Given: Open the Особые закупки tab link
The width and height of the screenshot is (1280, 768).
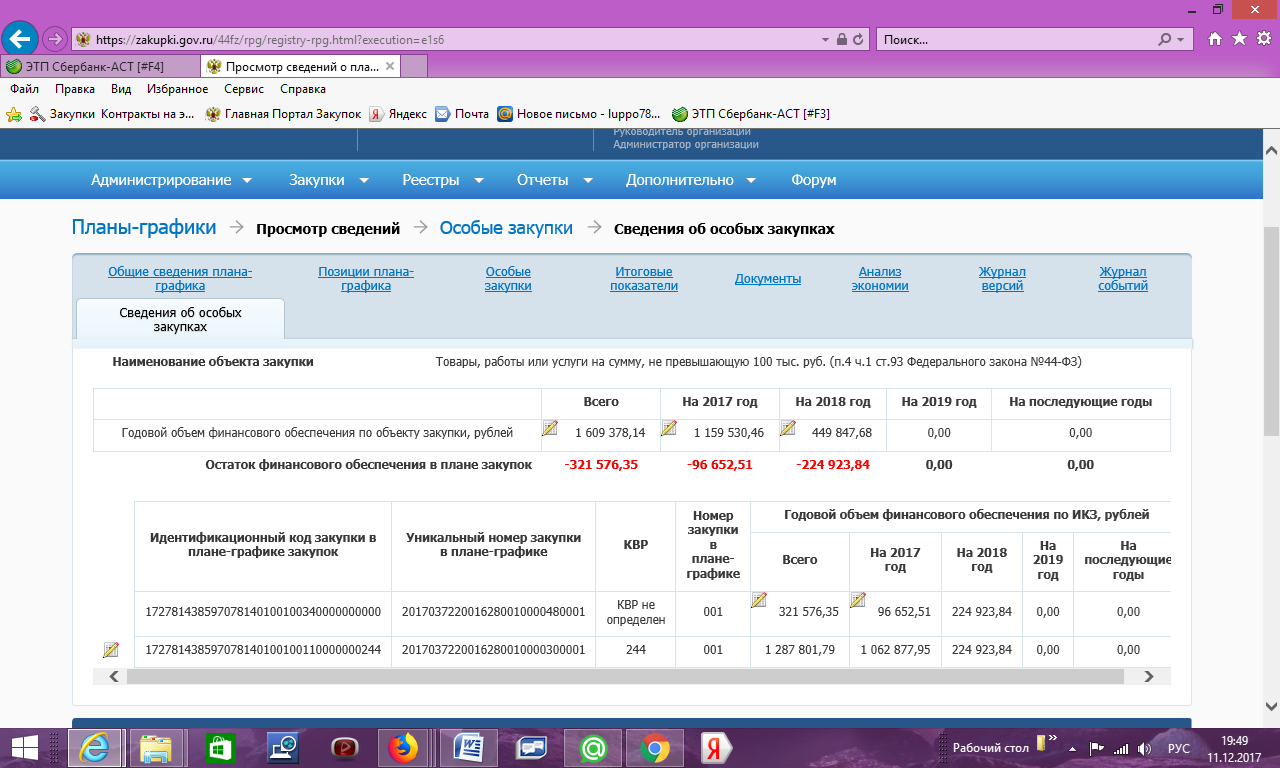Looking at the screenshot, I should click(508, 279).
